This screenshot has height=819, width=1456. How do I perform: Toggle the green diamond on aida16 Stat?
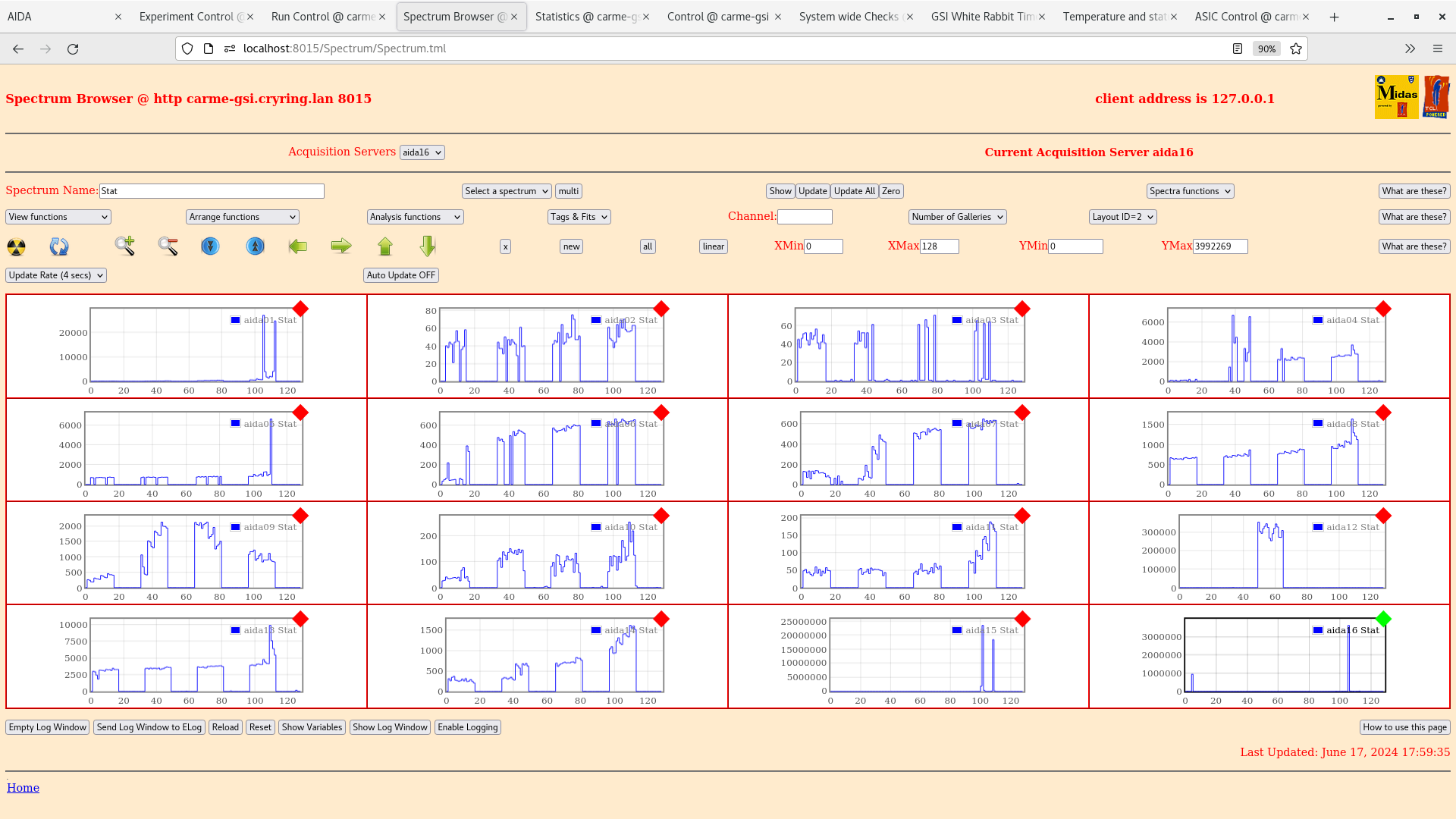click(x=1383, y=619)
